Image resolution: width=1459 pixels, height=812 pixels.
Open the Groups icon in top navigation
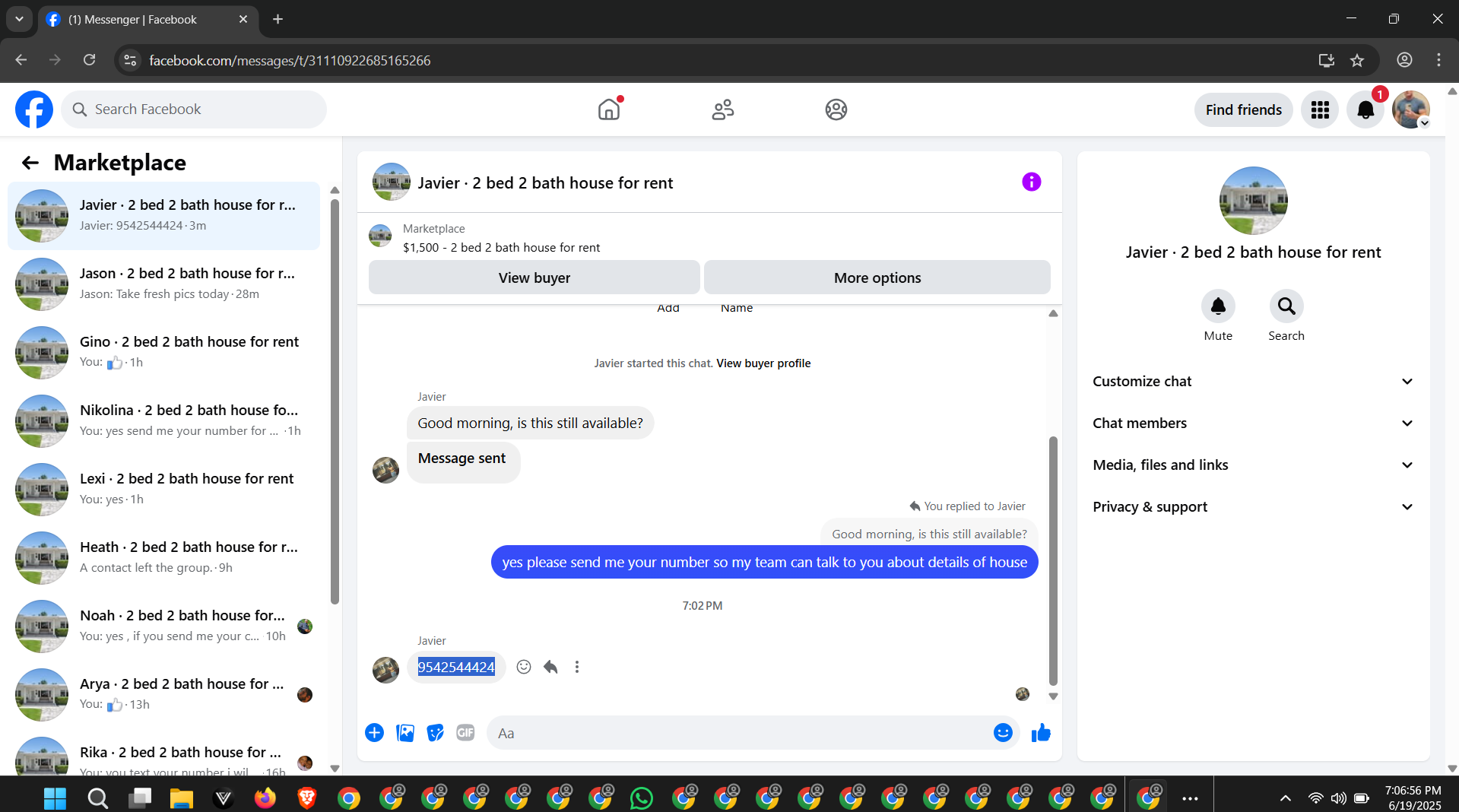(x=836, y=109)
